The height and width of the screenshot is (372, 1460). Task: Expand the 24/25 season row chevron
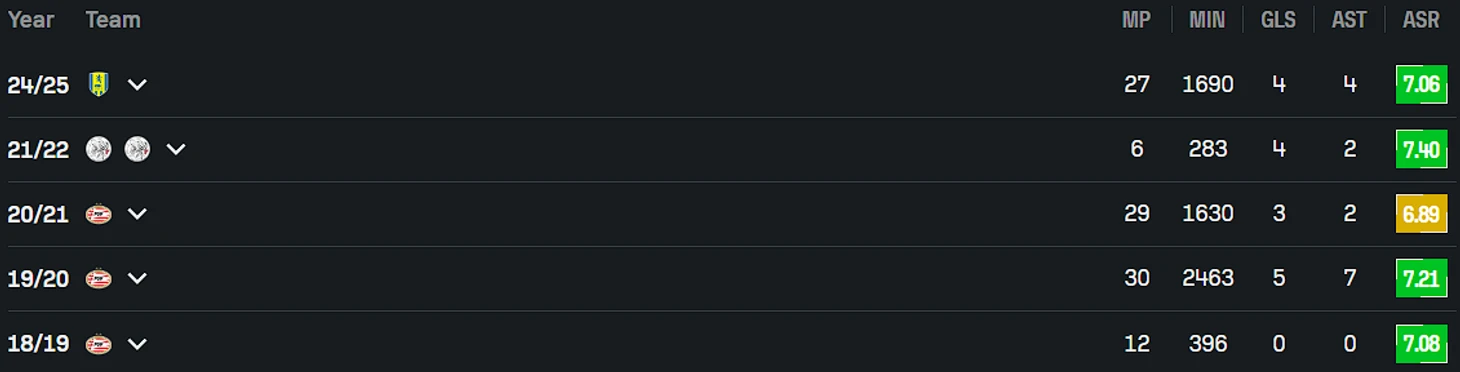137,85
